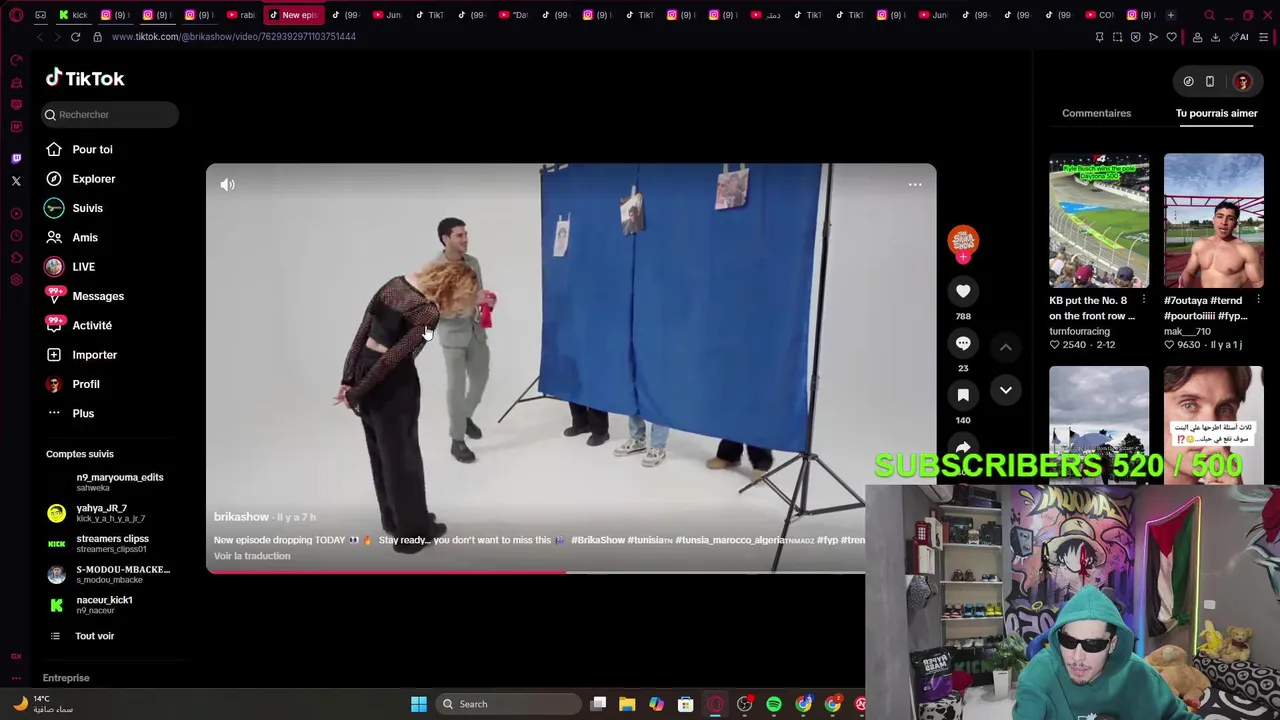This screenshot has width=1280, height=720.
Task: Open the turnfourracing author link
Action: tap(1079, 331)
